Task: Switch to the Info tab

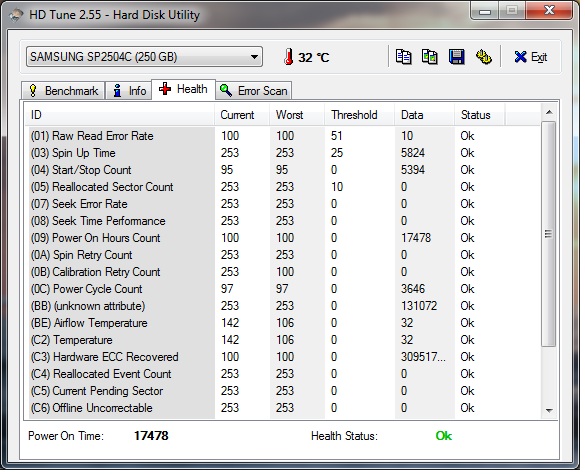Action: 128,91
